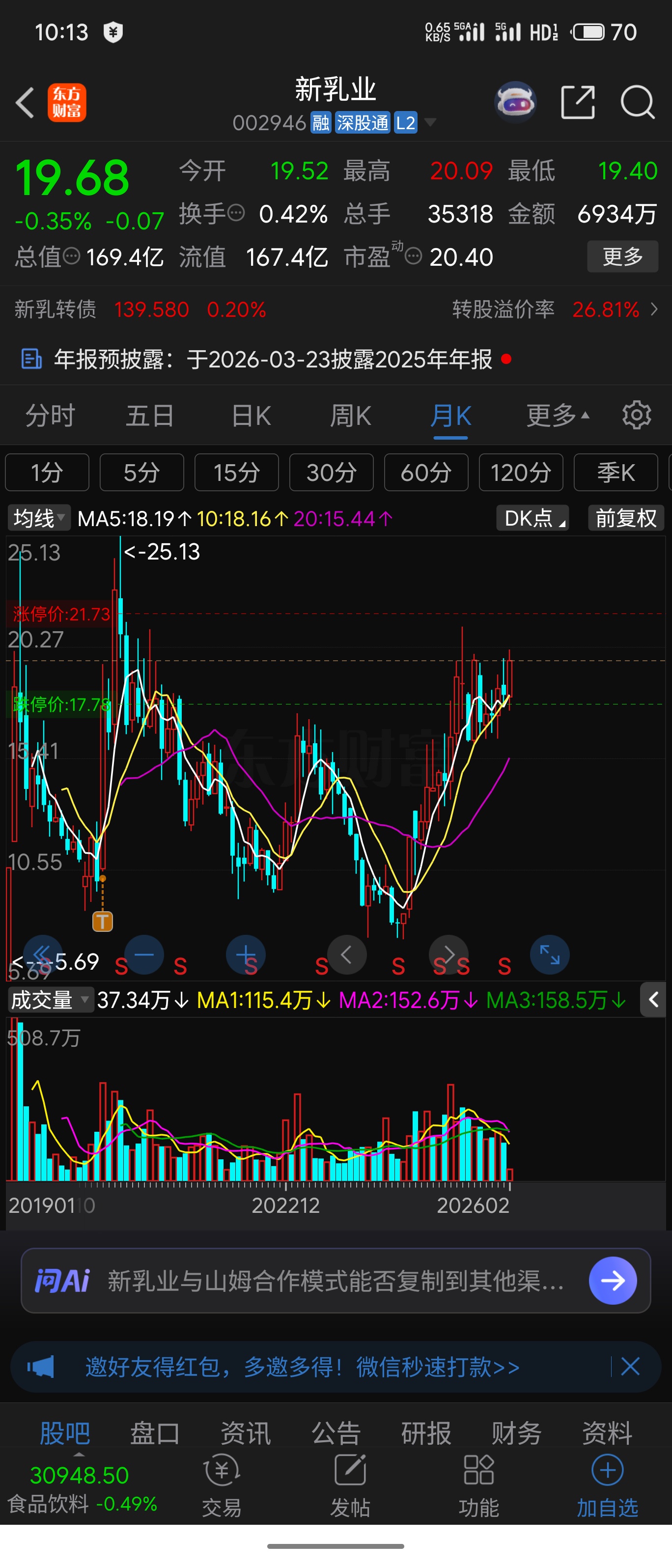The image size is (672, 1568).
Task: Open the 股吧 tab
Action: [64, 1433]
